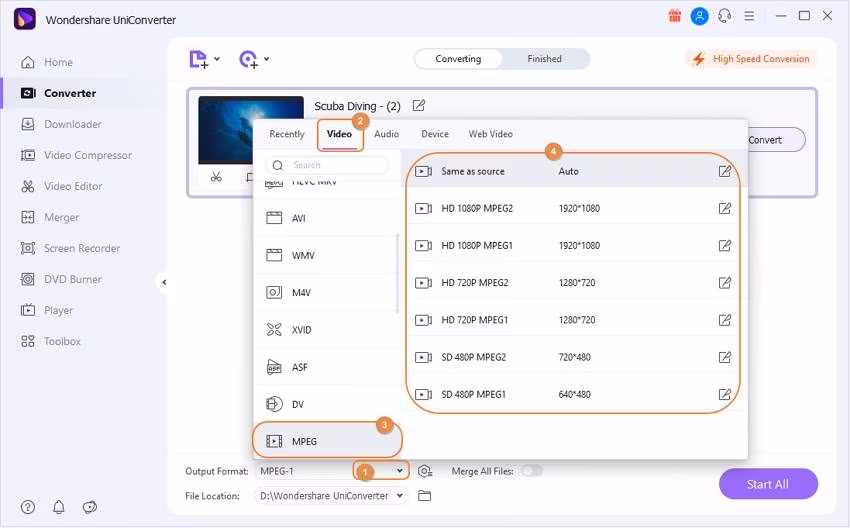Viewport: 850px width, 528px height.
Task: Open the Output Format dropdown
Action: pyautogui.click(x=400, y=471)
